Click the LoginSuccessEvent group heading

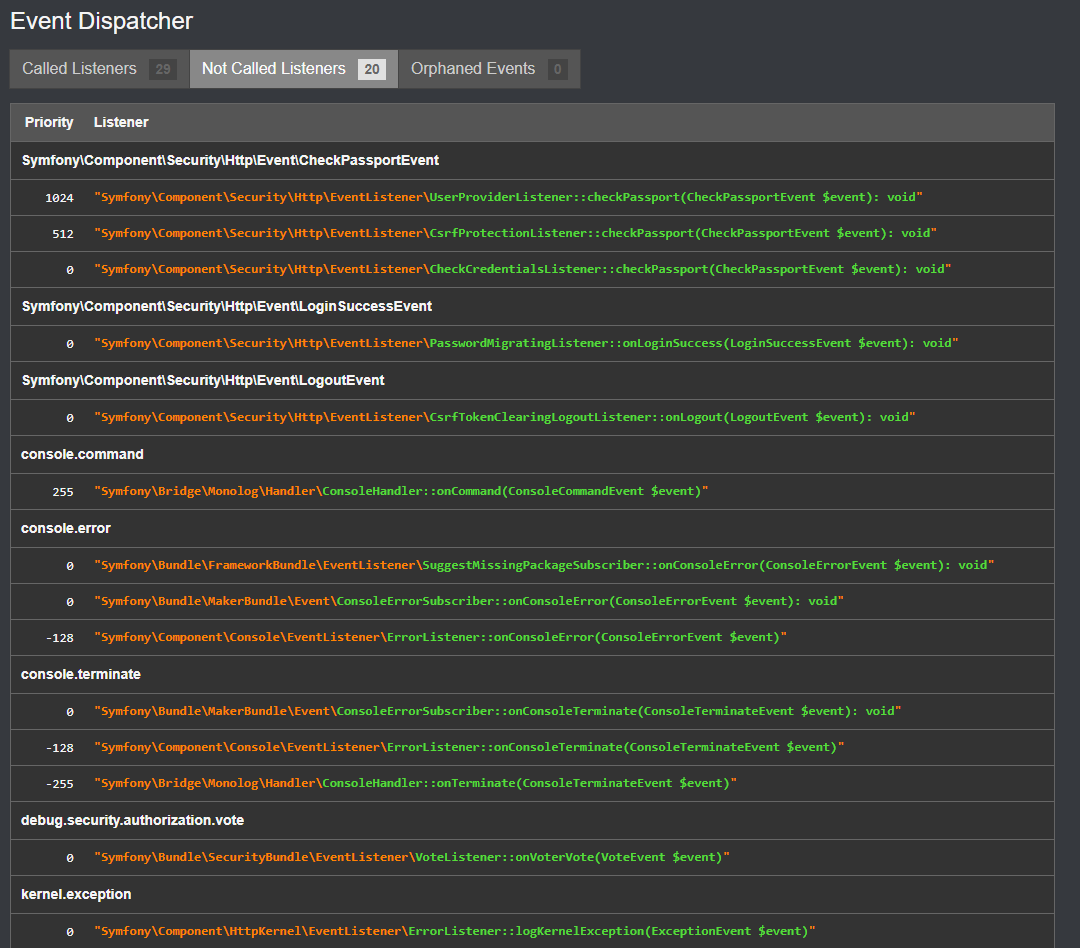pyautogui.click(x=227, y=307)
